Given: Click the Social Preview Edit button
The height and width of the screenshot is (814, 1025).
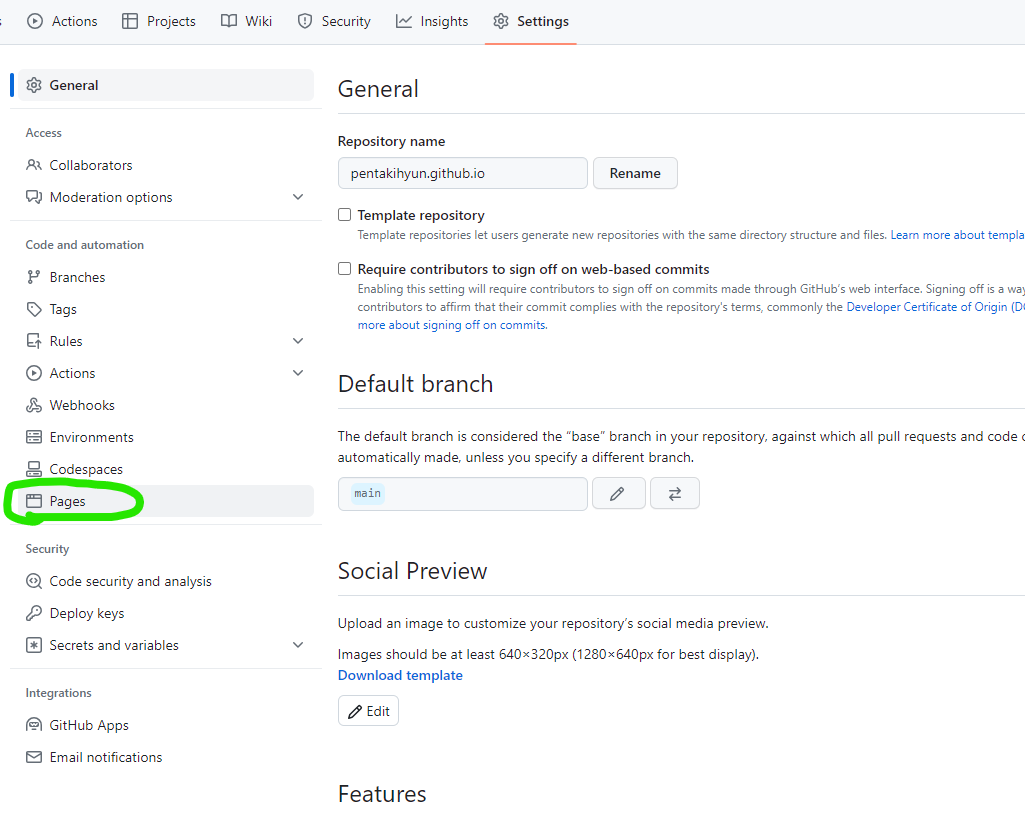Looking at the screenshot, I should 369,711.
